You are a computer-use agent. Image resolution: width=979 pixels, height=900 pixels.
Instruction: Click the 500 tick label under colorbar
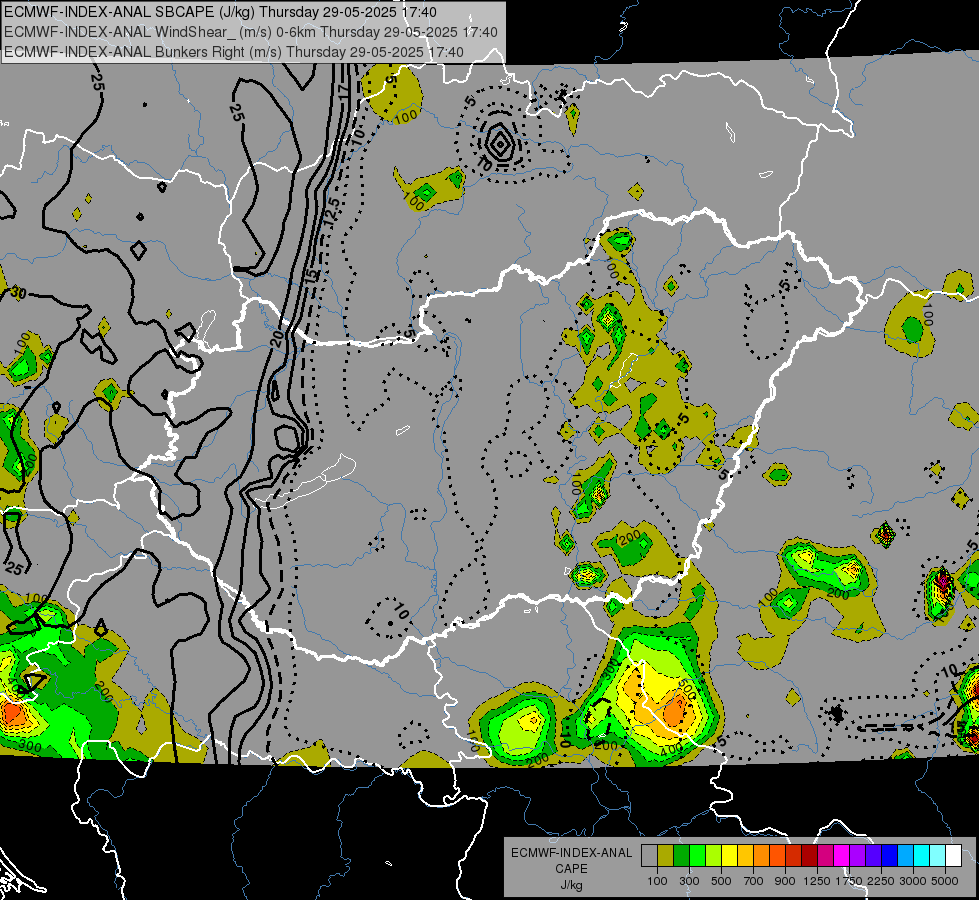pos(721,881)
